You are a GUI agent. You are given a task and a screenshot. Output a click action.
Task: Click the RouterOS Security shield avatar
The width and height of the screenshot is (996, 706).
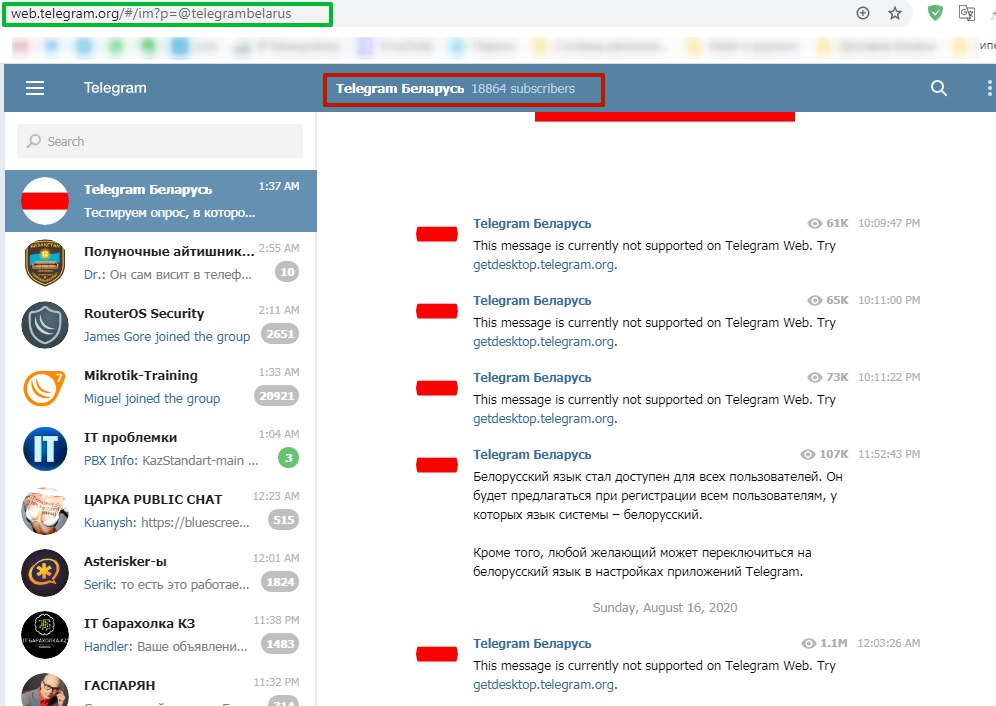click(45, 325)
